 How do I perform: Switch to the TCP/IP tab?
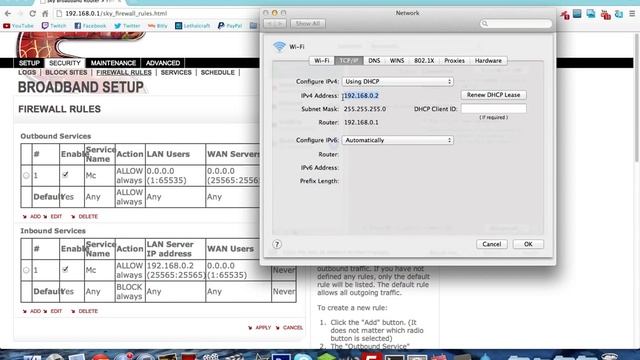tap(349, 60)
